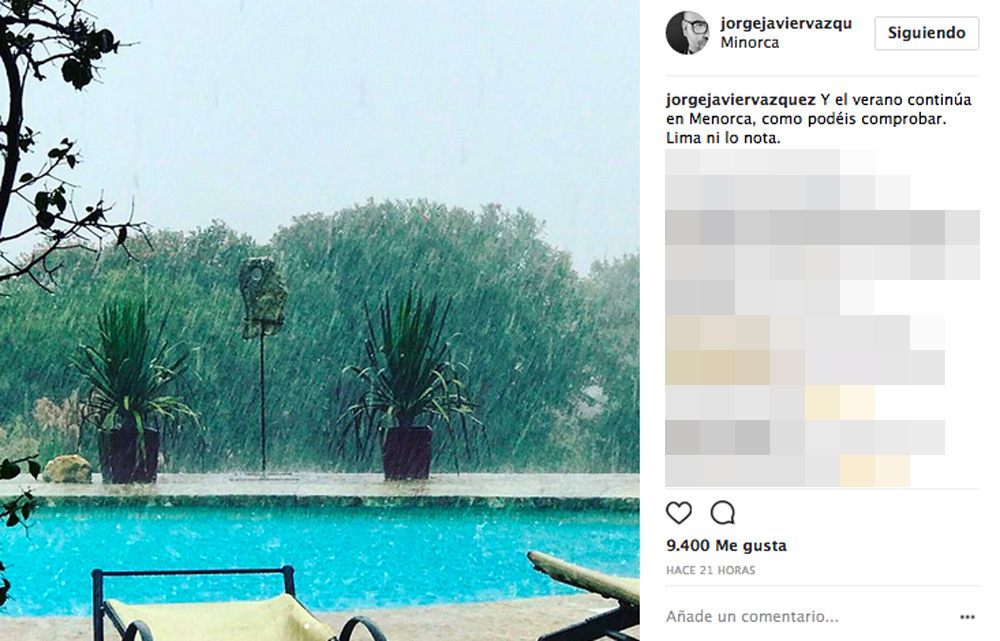Click the jorgejaviervazquez profile avatar
This screenshot has width=1000, height=641.
pyautogui.click(x=688, y=33)
